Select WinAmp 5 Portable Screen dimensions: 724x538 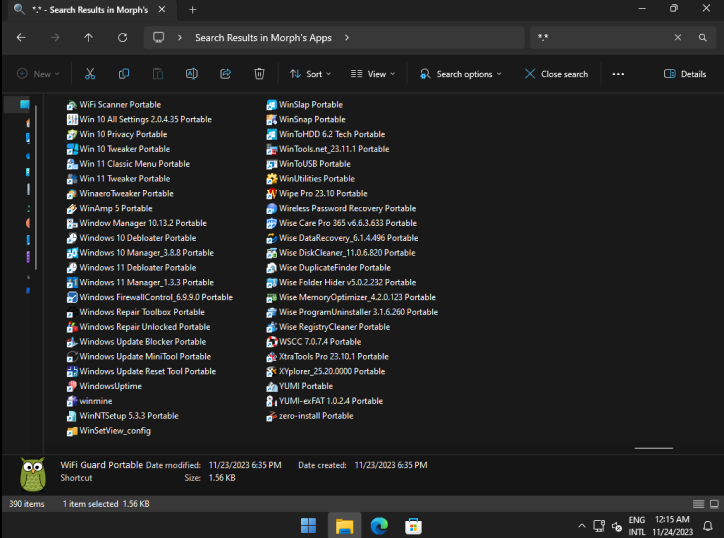point(109,209)
